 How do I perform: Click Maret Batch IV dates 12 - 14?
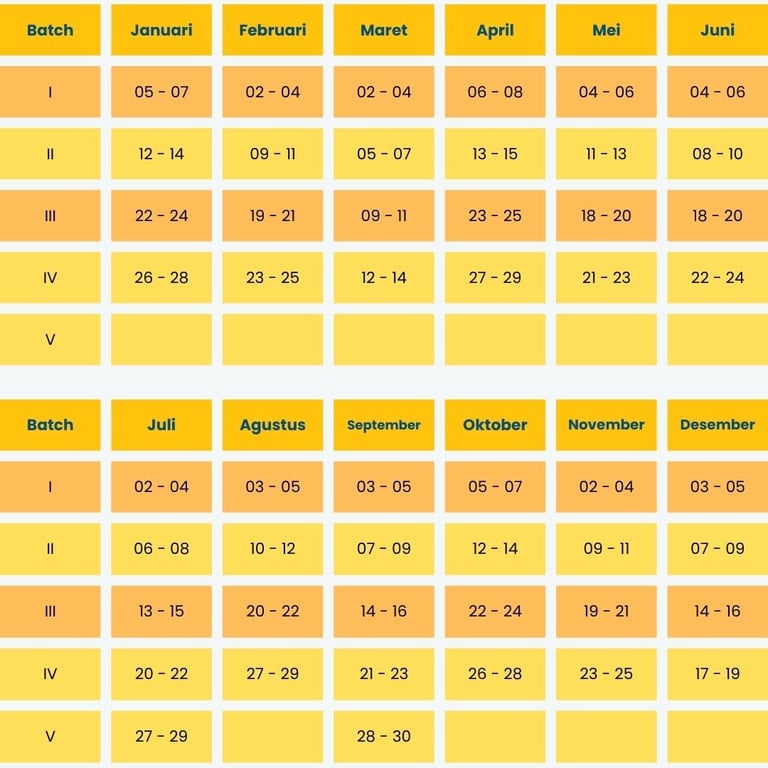coord(384,278)
